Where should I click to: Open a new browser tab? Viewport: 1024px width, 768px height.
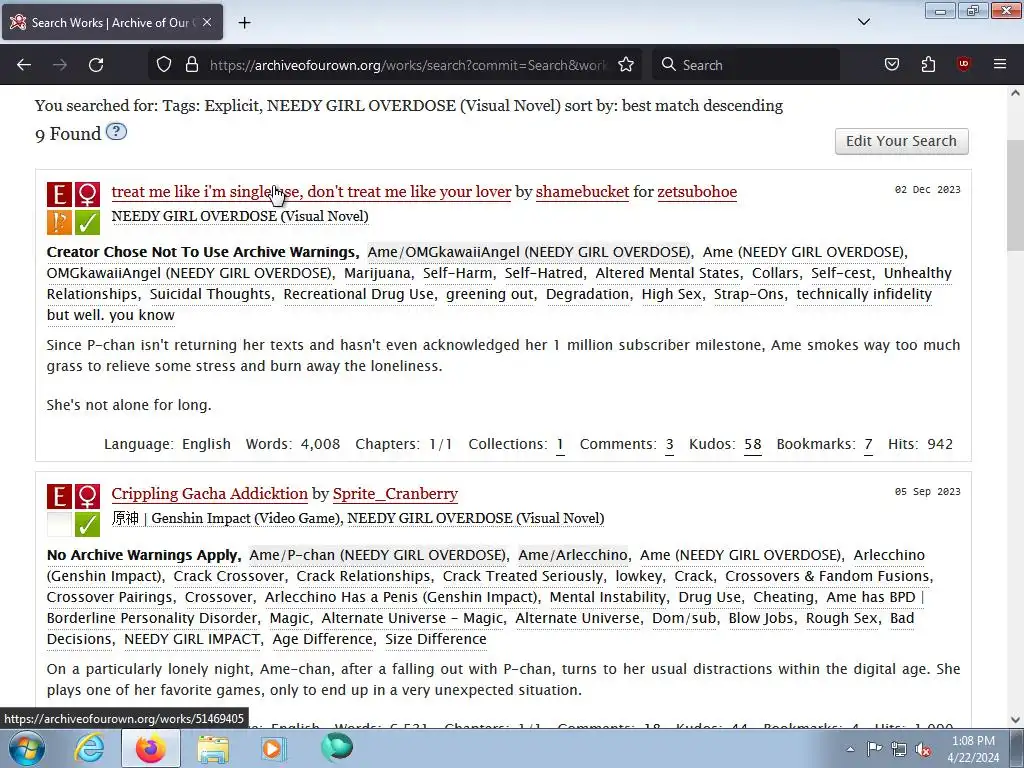pyautogui.click(x=244, y=23)
